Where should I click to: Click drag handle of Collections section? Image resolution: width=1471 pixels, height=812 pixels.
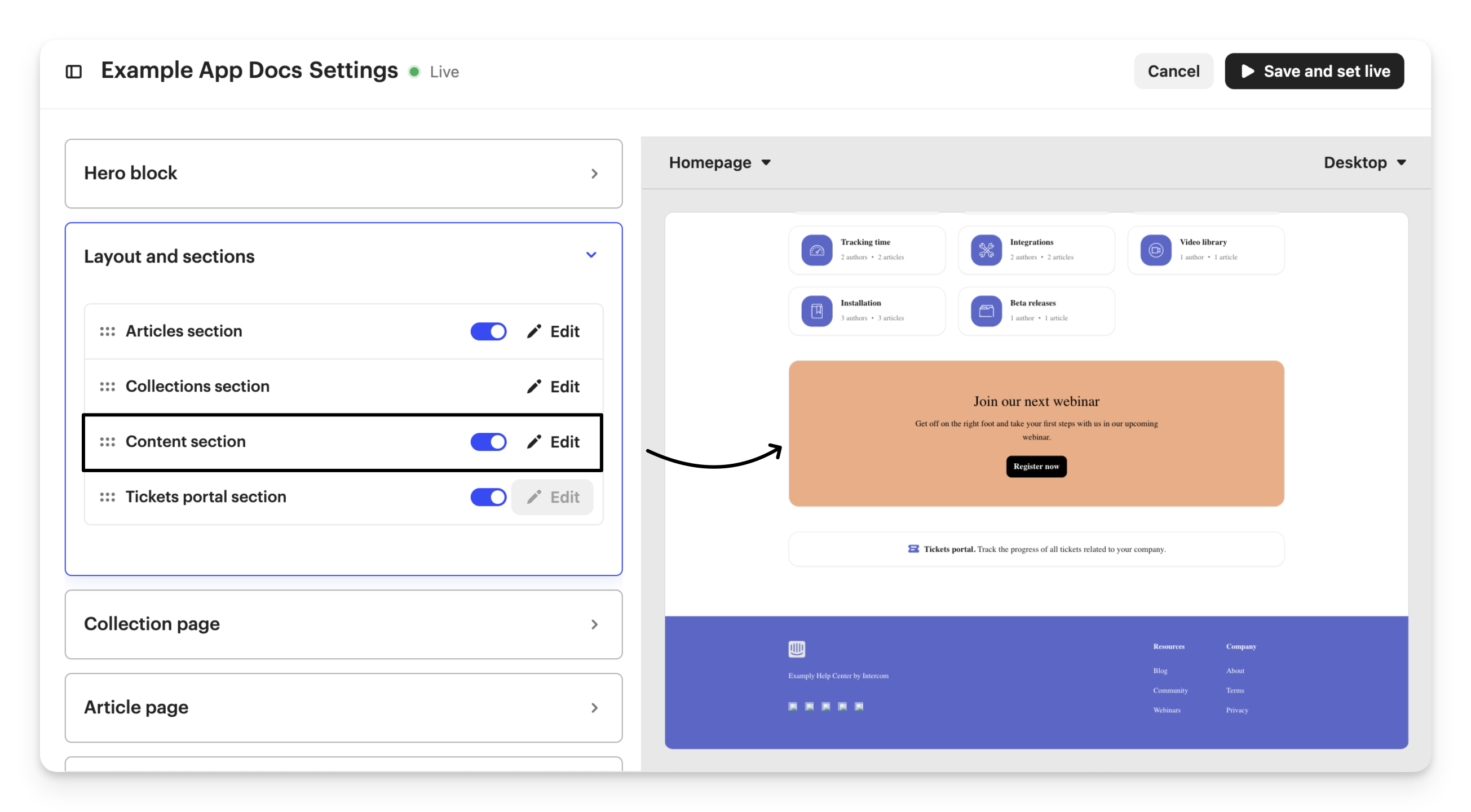[107, 387]
